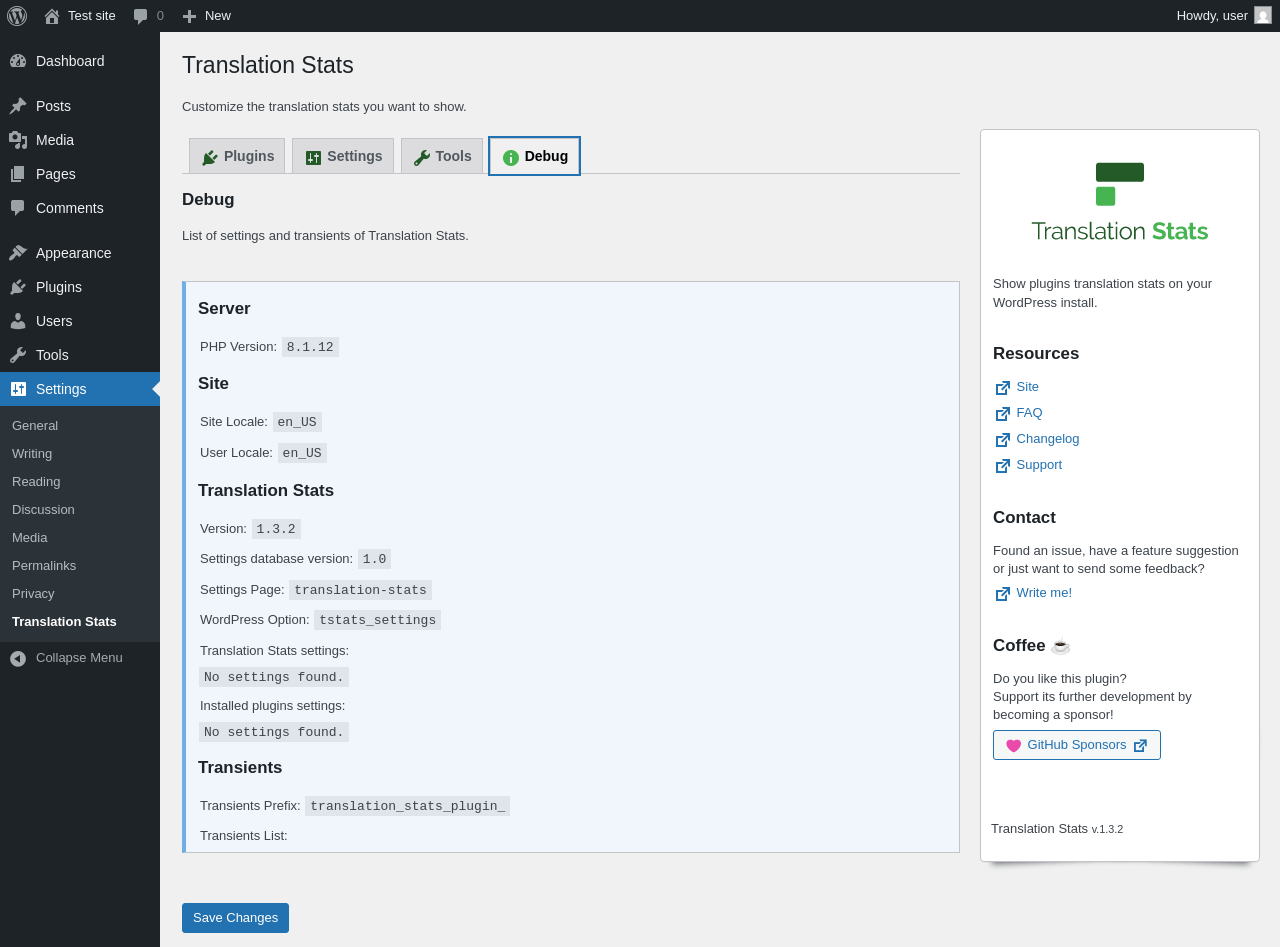The image size is (1280, 947).
Task: Select the Debug tab
Action: tap(535, 156)
